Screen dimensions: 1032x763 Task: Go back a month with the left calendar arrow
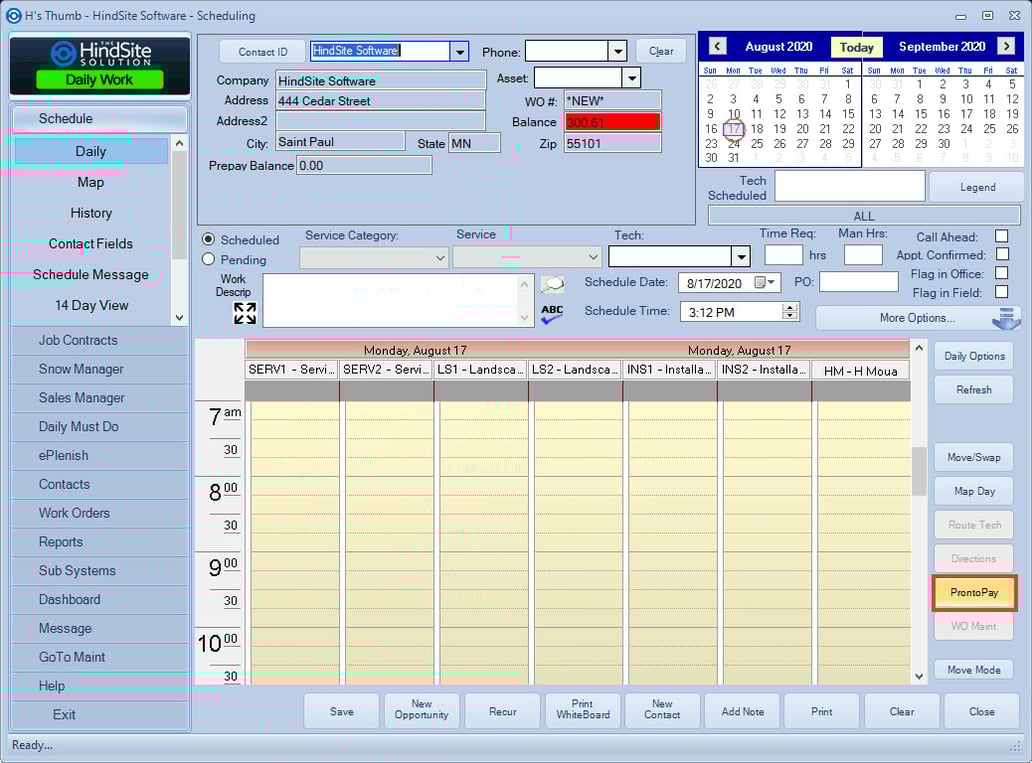coord(717,46)
